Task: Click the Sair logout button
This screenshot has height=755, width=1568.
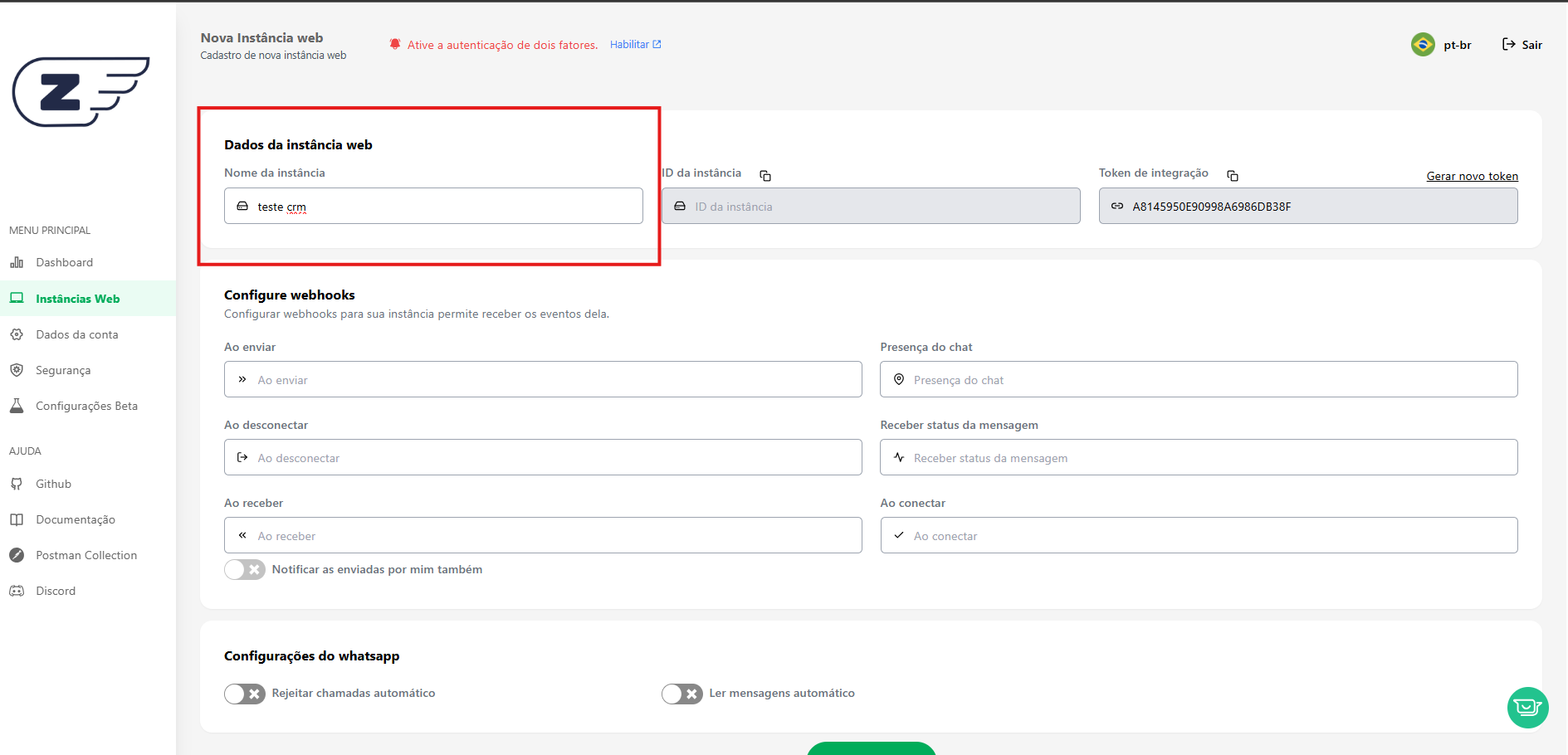Action: tap(1522, 45)
